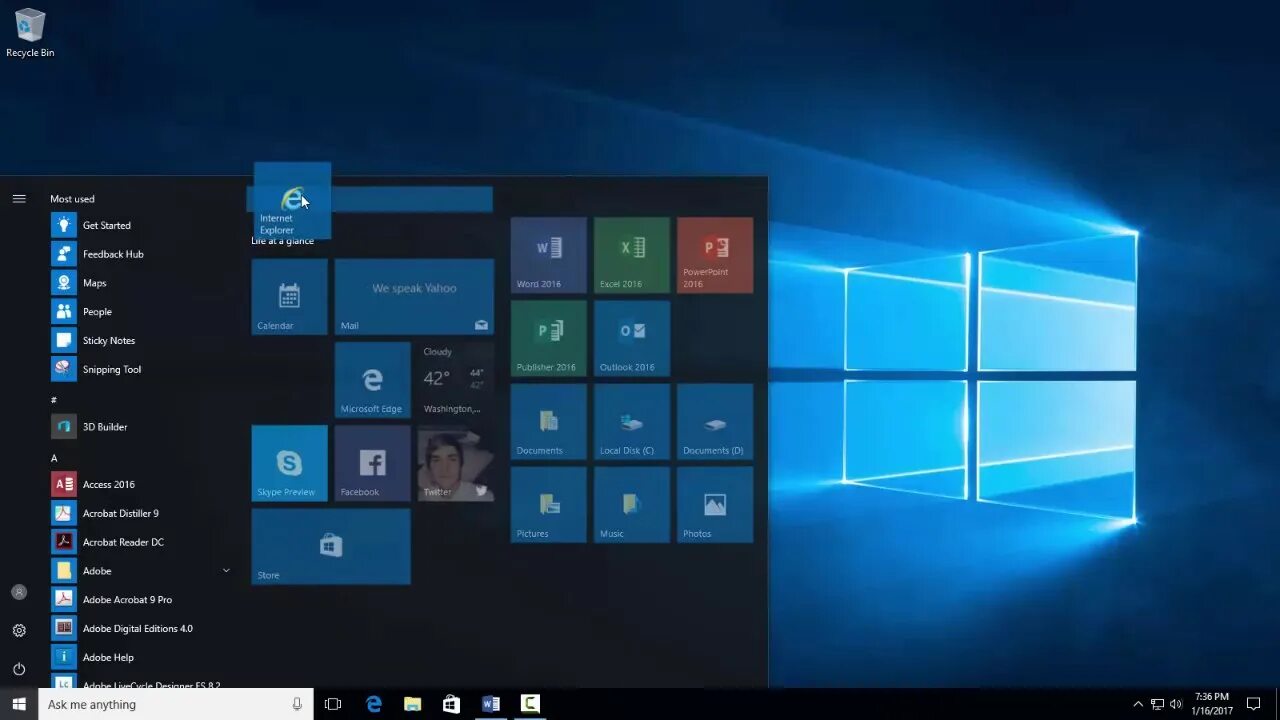Open Adobe Help
This screenshot has height=720, width=1280.
[140, 657]
